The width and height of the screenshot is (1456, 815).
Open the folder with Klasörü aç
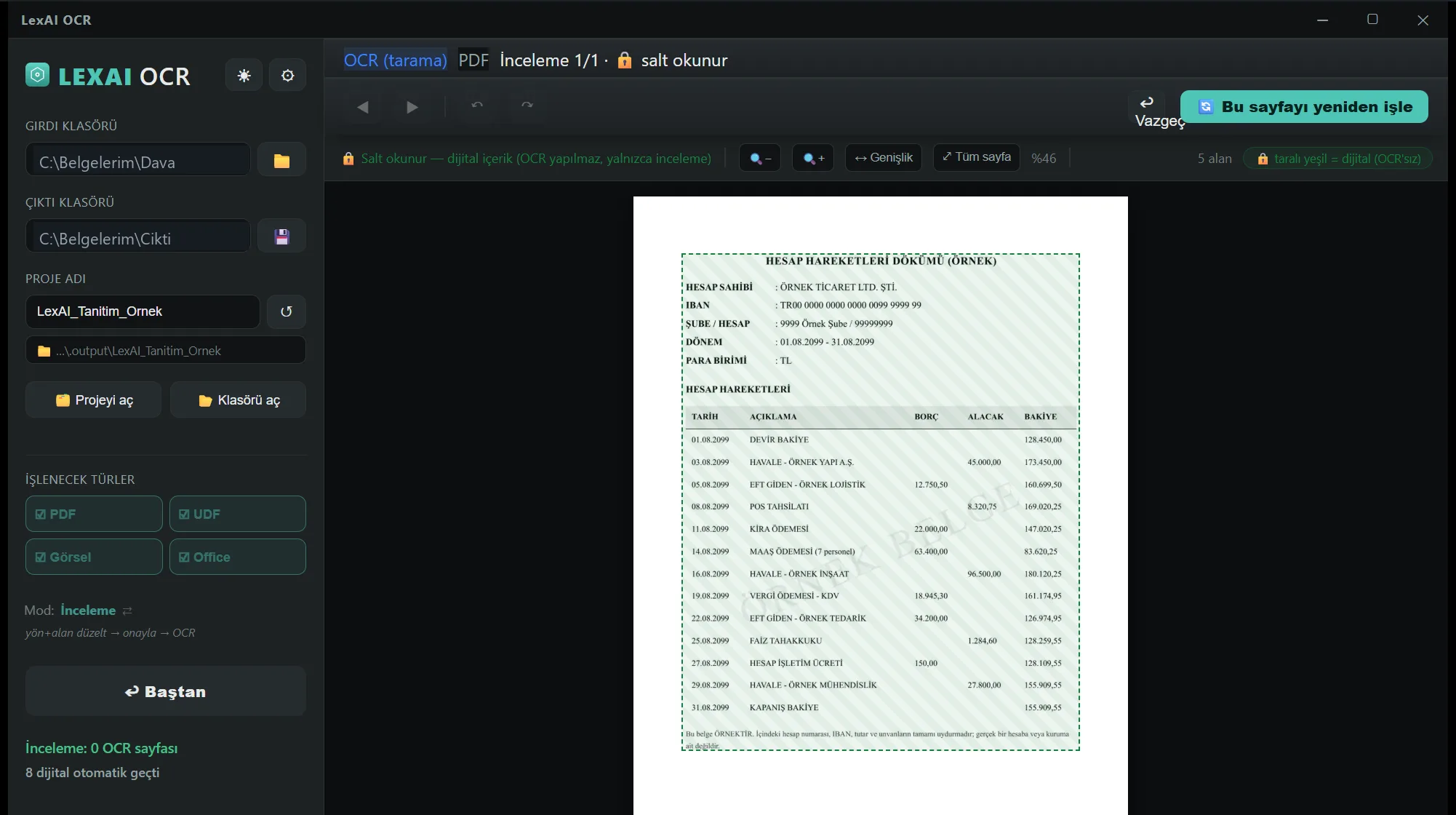click(x=238, y=400)
